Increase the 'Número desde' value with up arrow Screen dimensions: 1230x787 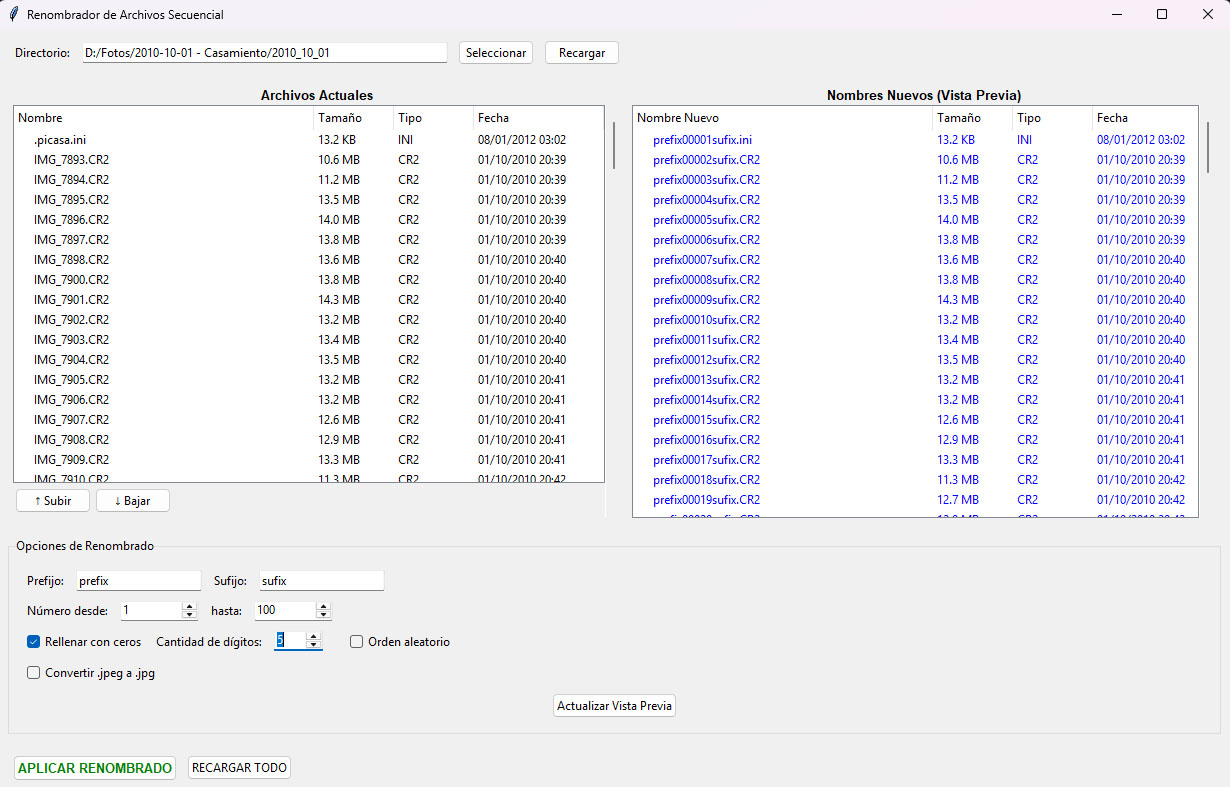(x=189, y=606)
